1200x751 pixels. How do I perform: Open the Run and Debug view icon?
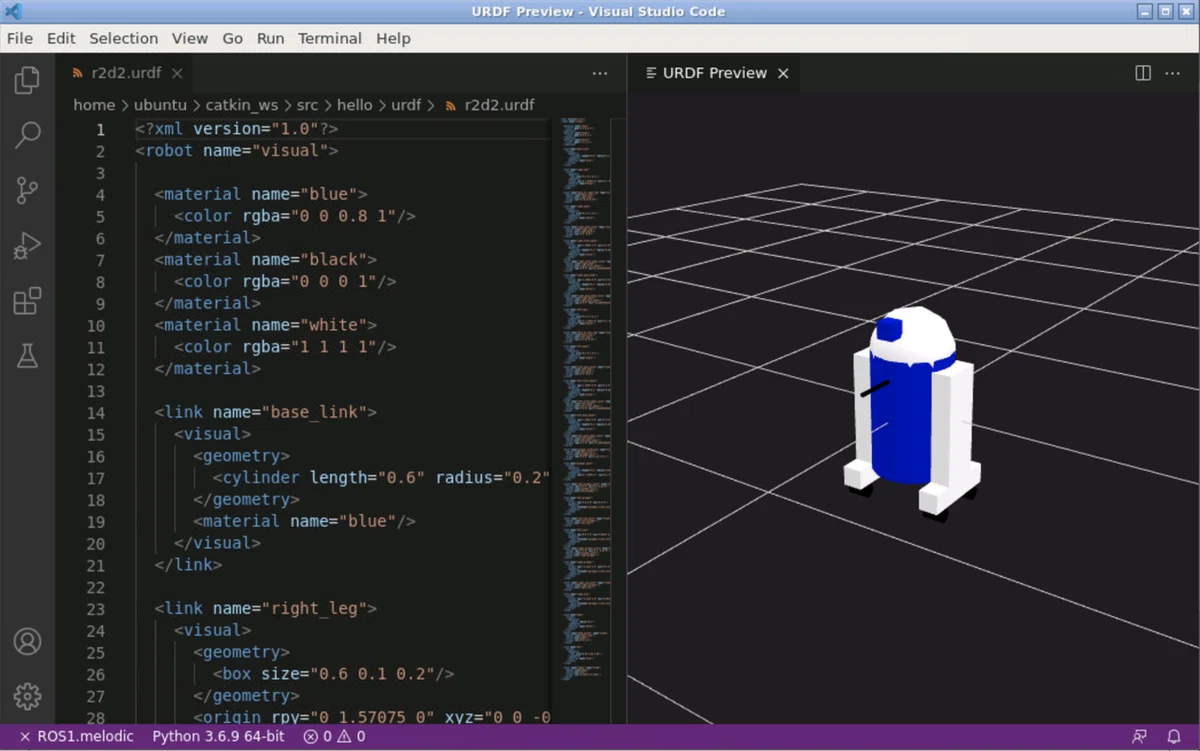[27, 245]
